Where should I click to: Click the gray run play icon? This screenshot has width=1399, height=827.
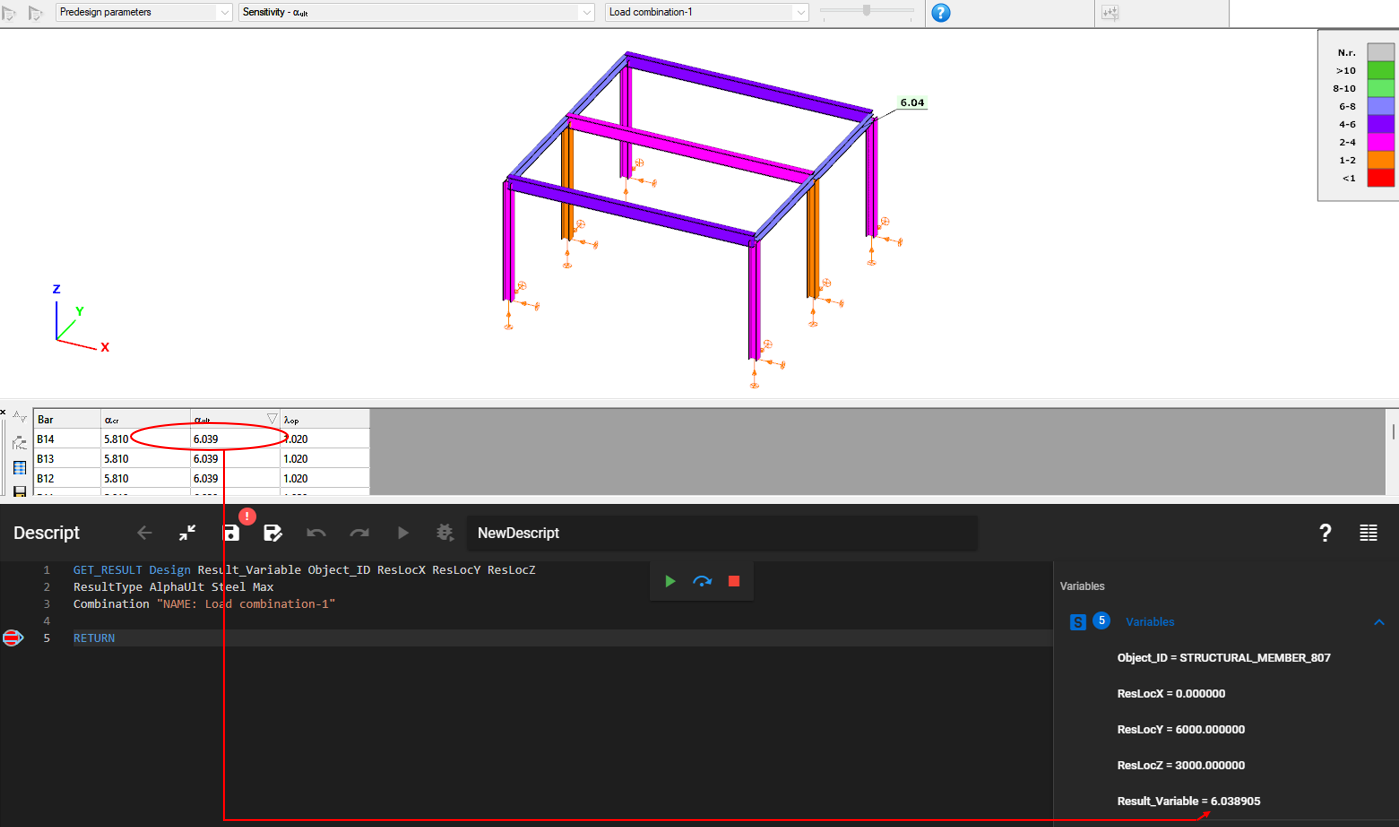[402, 533]
